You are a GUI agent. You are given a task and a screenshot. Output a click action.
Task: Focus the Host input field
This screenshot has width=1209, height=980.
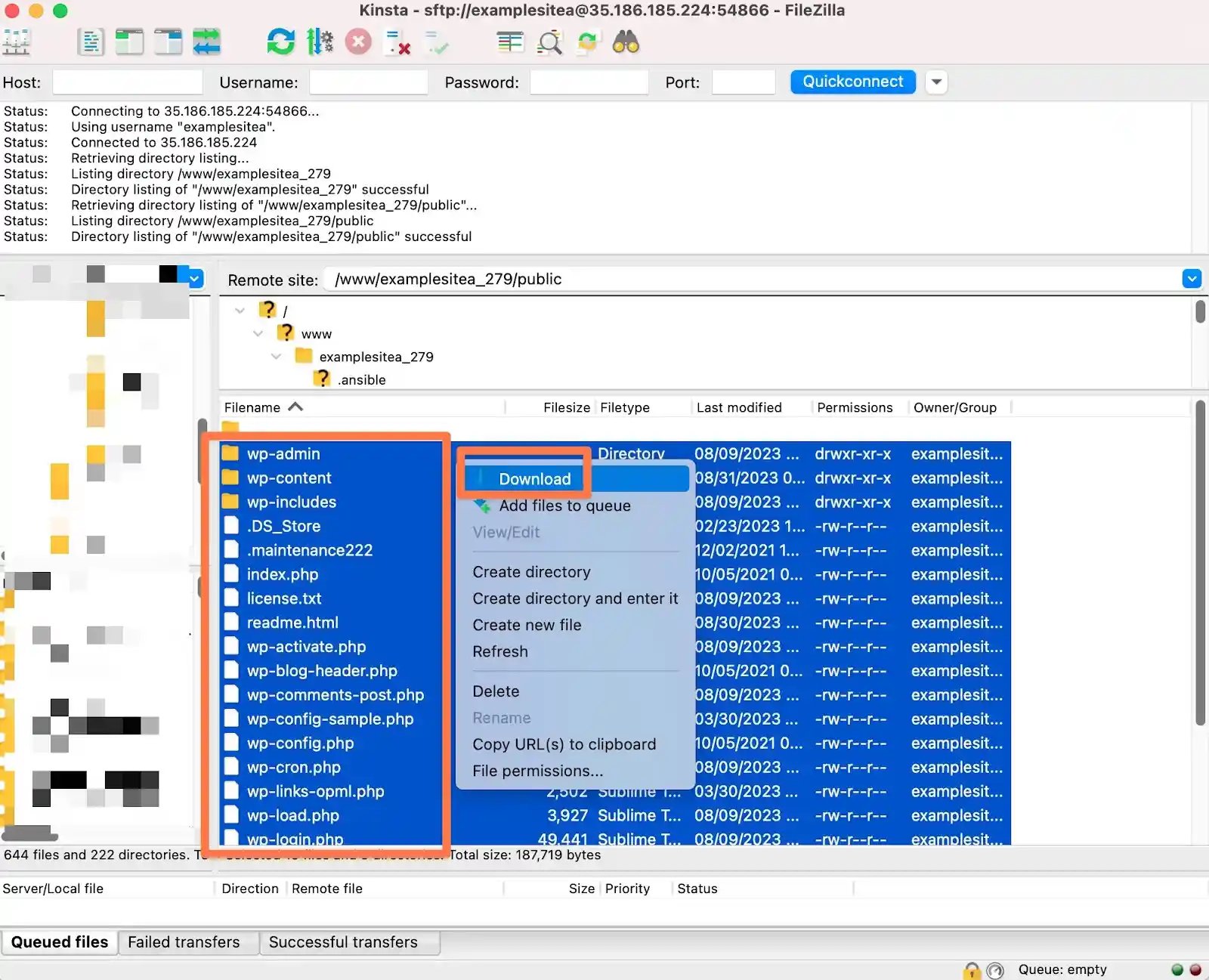pyautogui.click(x=128, y=82)
